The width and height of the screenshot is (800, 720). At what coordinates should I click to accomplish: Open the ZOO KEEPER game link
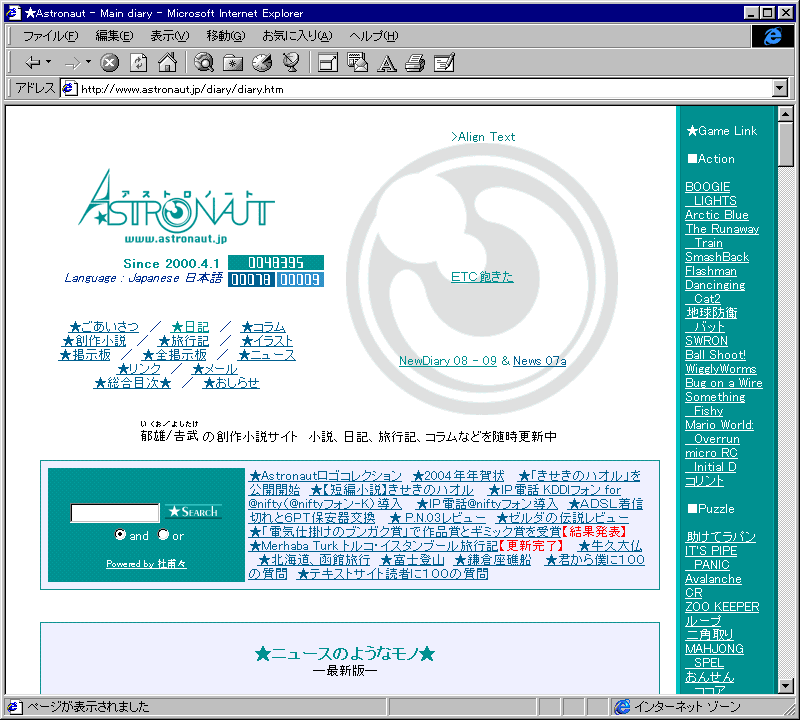pos(722,607)
